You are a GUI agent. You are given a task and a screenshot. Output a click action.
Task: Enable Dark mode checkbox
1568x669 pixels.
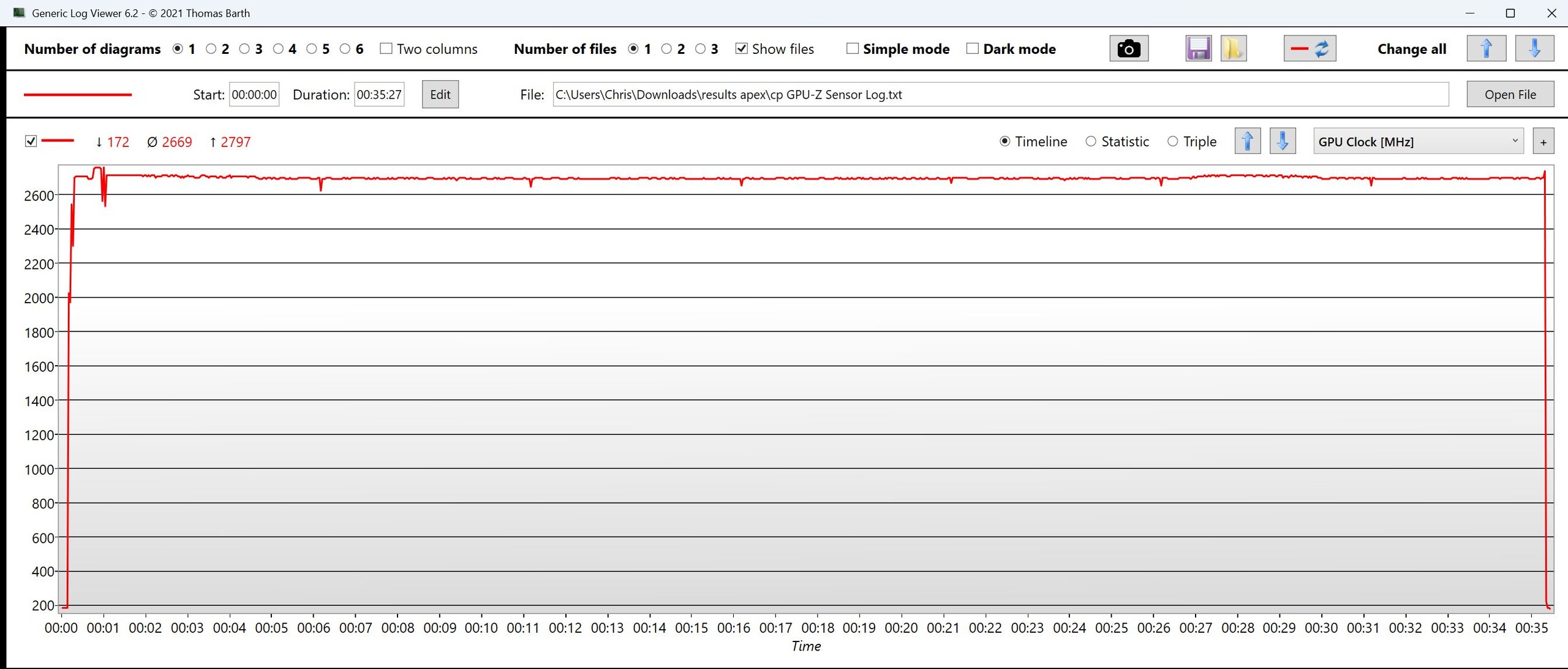(972, 48)
